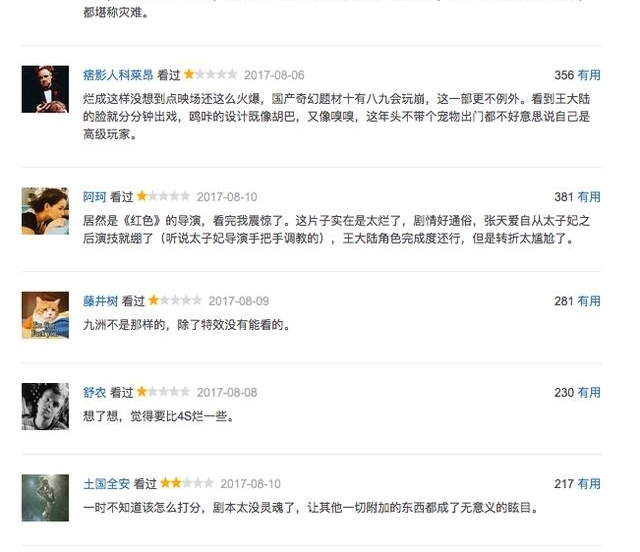The width and height of the screenshot is (640, 552).
Task: Click date 2017-08-08 on 舒农's review
Action: [x=227, y=393]
